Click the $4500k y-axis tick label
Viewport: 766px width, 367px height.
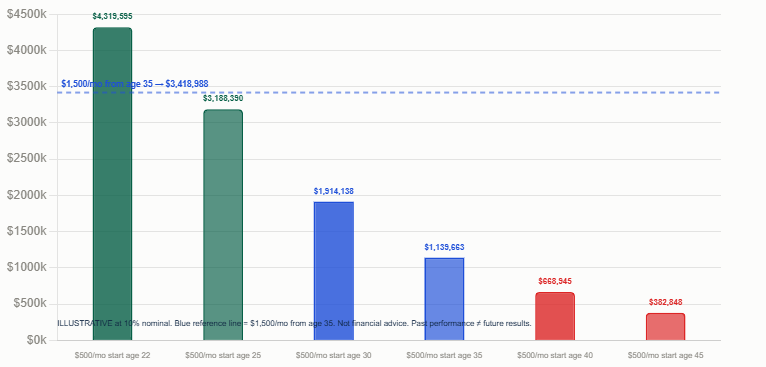click(x=27, y=14)
